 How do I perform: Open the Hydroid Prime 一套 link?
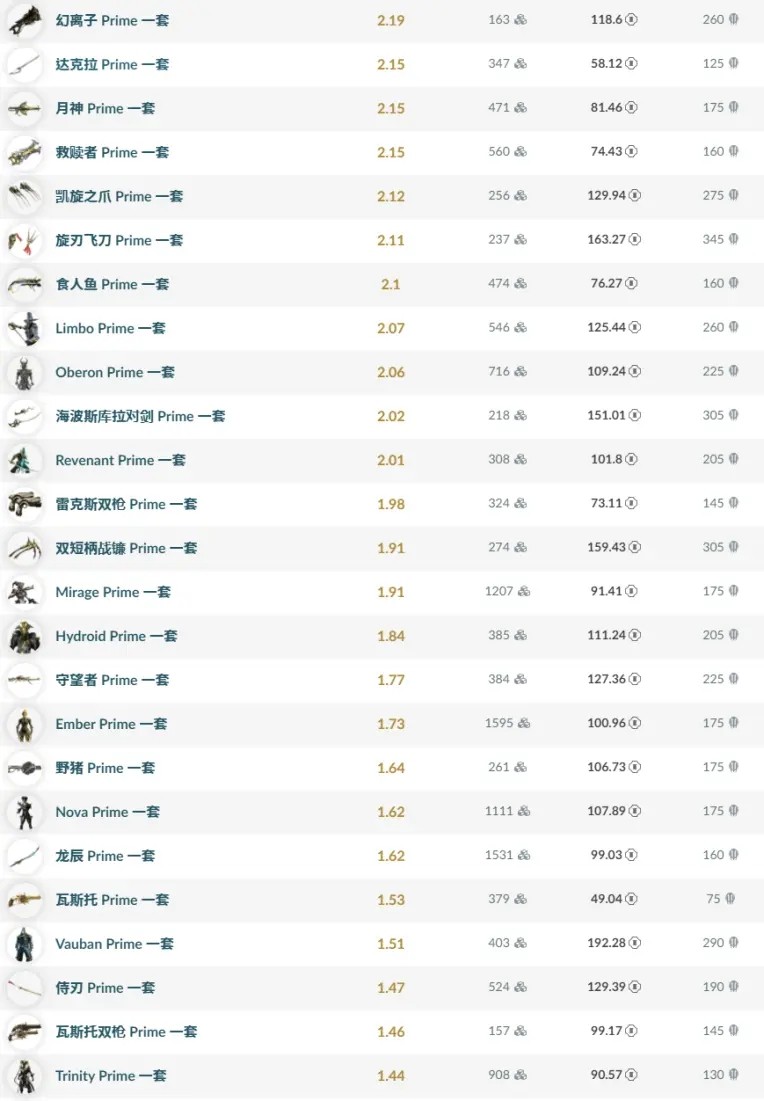click(116, 636)
